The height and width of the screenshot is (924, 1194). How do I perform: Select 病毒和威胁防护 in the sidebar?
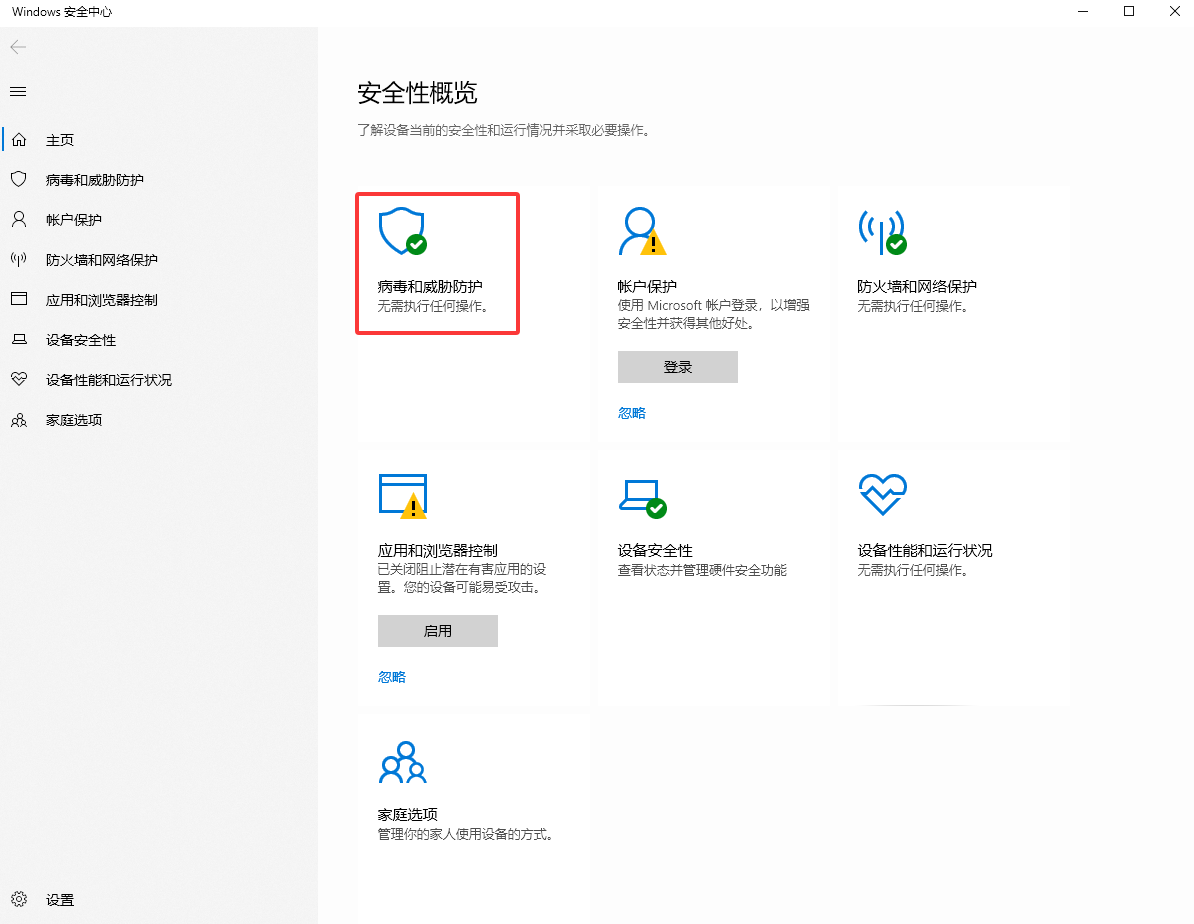94,180
